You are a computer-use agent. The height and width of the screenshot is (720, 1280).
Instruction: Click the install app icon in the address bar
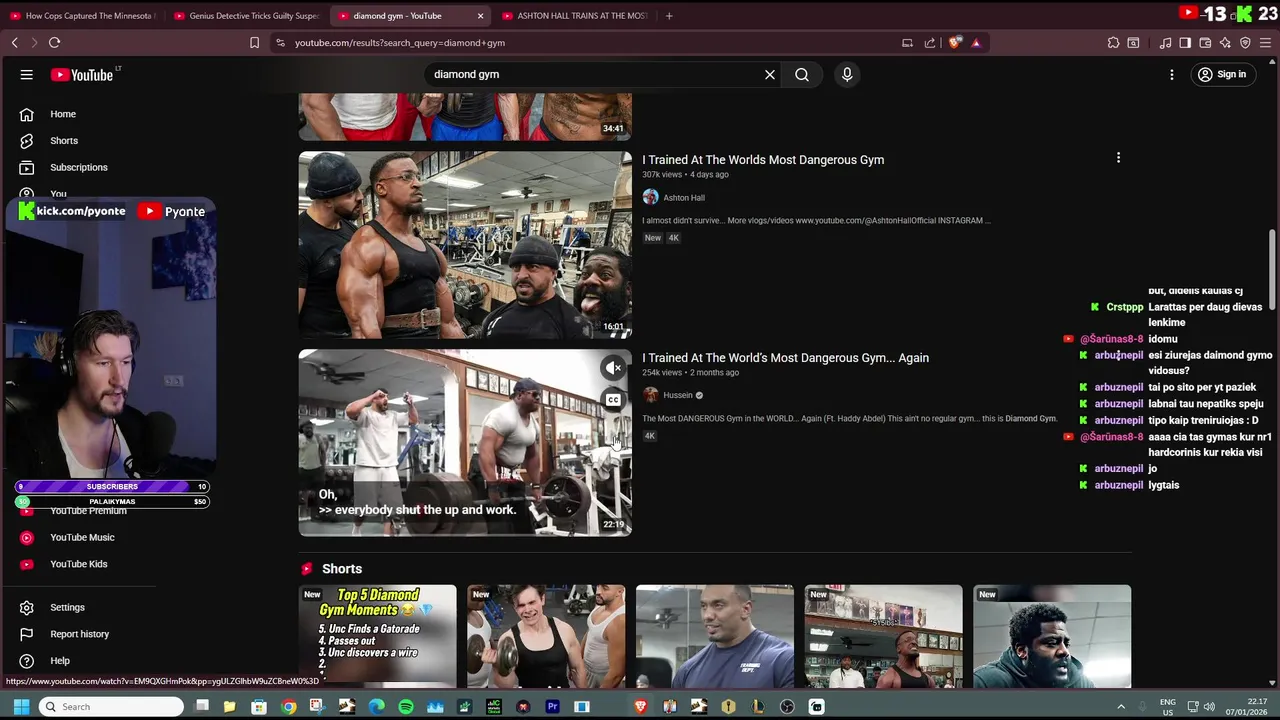pyautogui.click(x=907, y=43)
